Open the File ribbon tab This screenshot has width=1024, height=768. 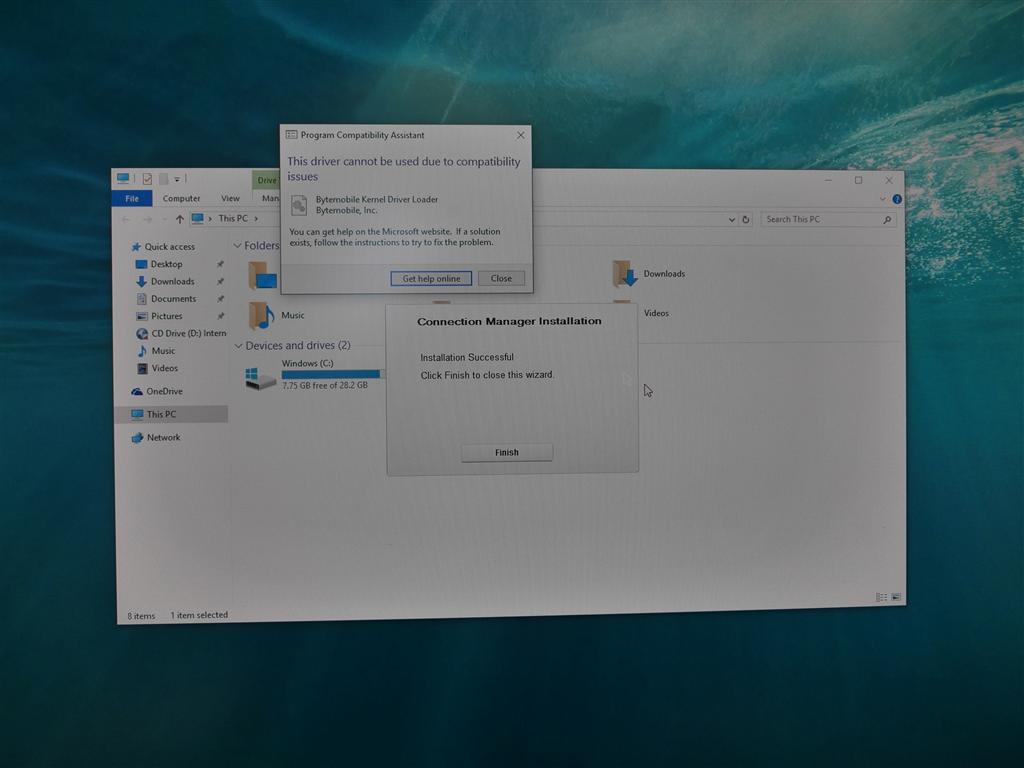click(132, 199)
